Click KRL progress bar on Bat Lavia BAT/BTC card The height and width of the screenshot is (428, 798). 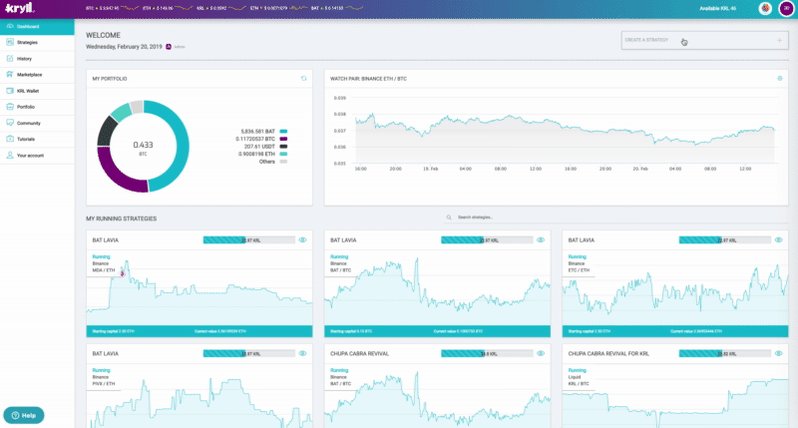[487, 240]
